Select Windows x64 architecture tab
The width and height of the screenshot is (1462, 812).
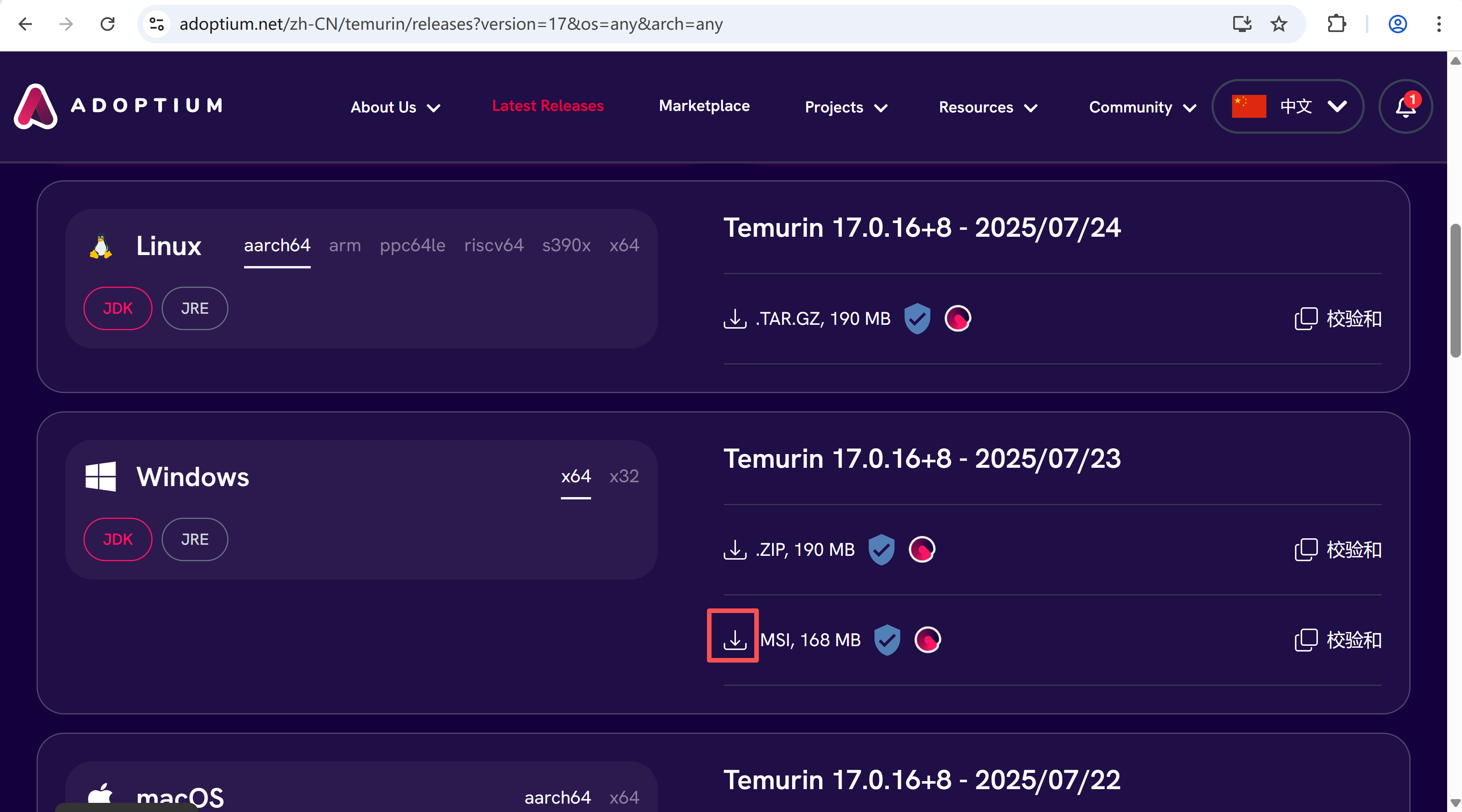[x=575, y=477]
